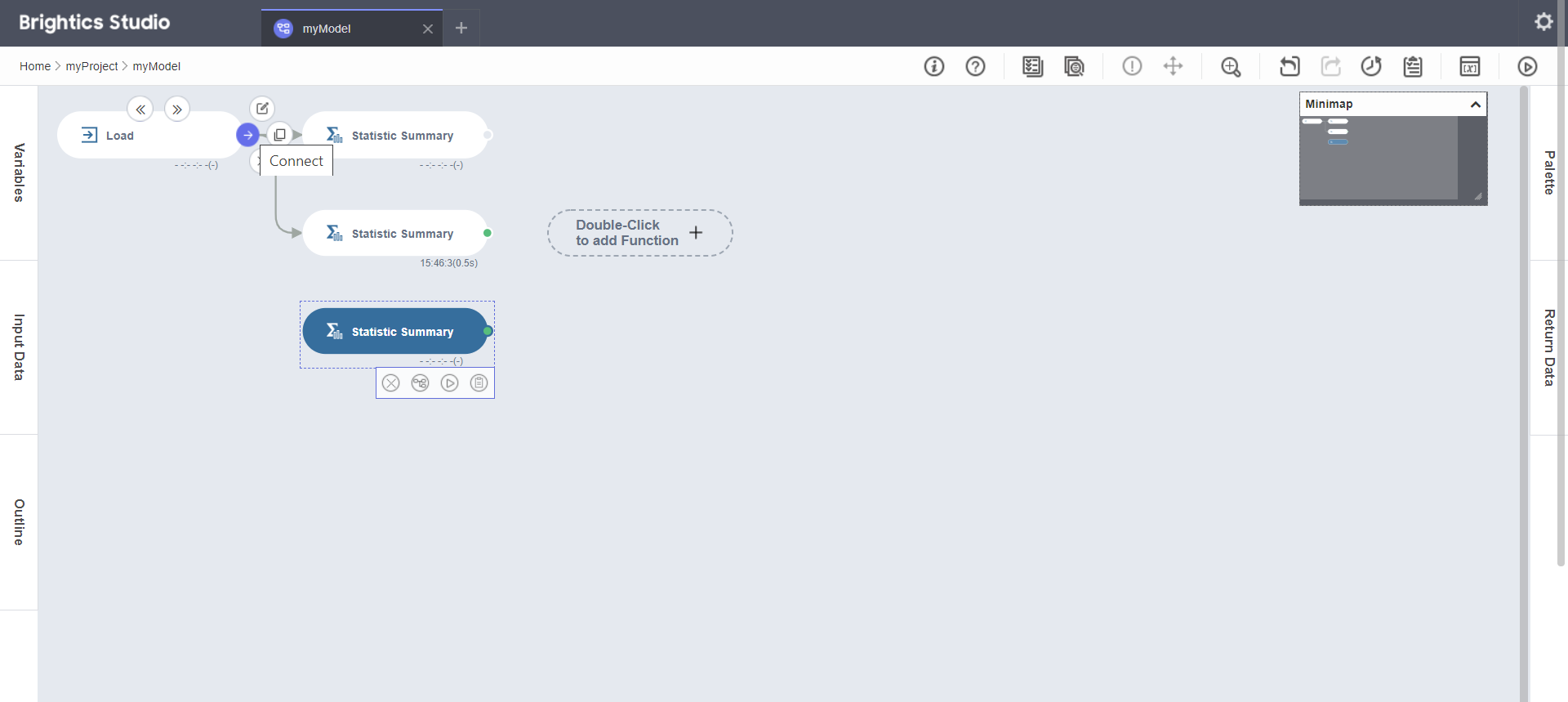Go to Home in the breadcrumb
Screen dimensions: 1568x702
point(35,66)
